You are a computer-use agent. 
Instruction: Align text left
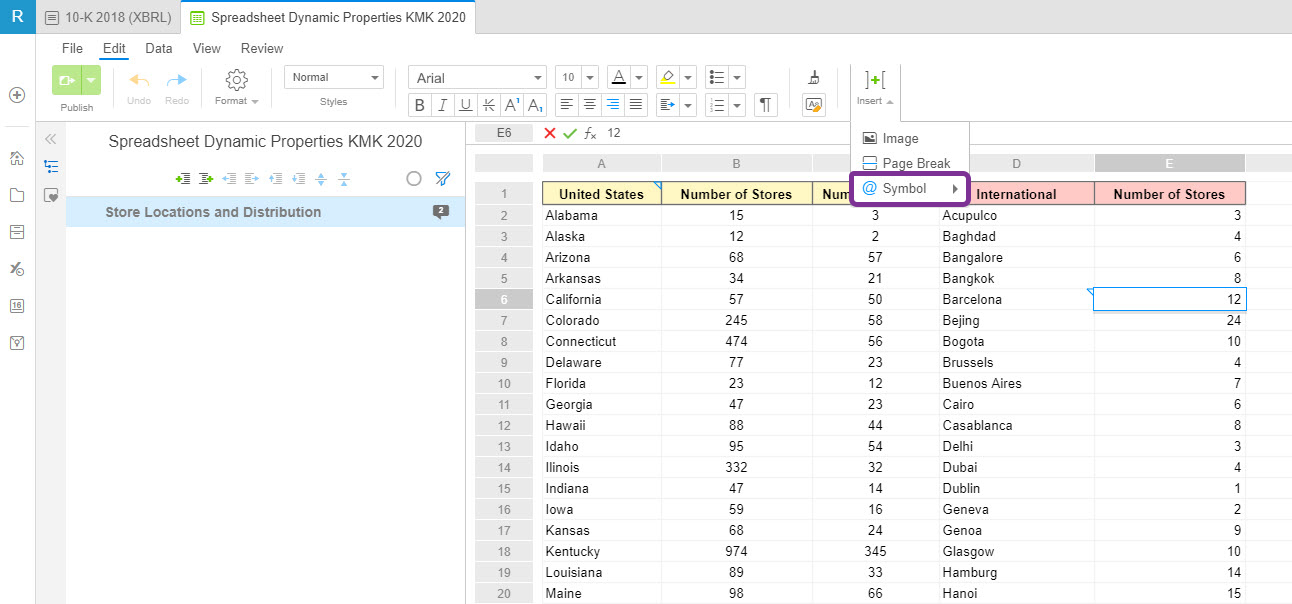pyautogui.click(x=567, y=104)
